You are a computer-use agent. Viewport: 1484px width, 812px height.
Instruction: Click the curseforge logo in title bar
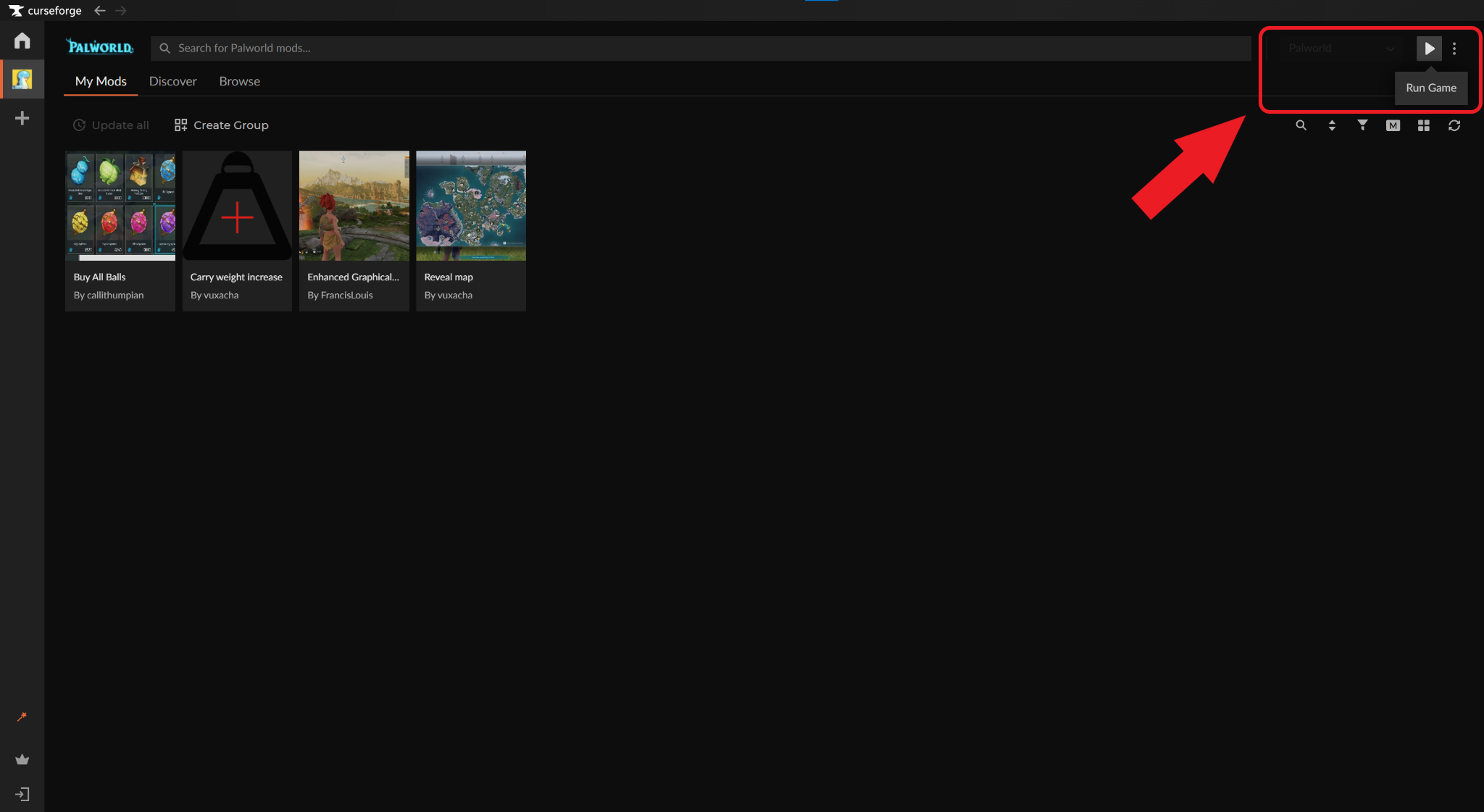(x=45, y=11)
